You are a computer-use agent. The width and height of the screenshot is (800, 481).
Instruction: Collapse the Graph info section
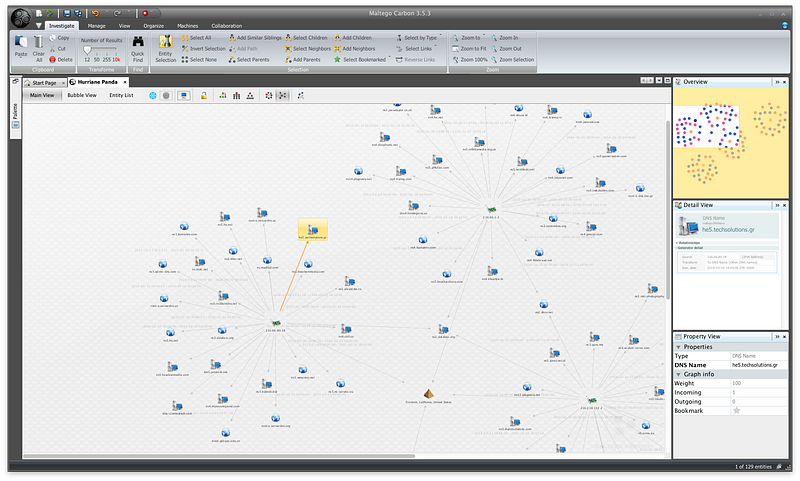coord(679,374)
